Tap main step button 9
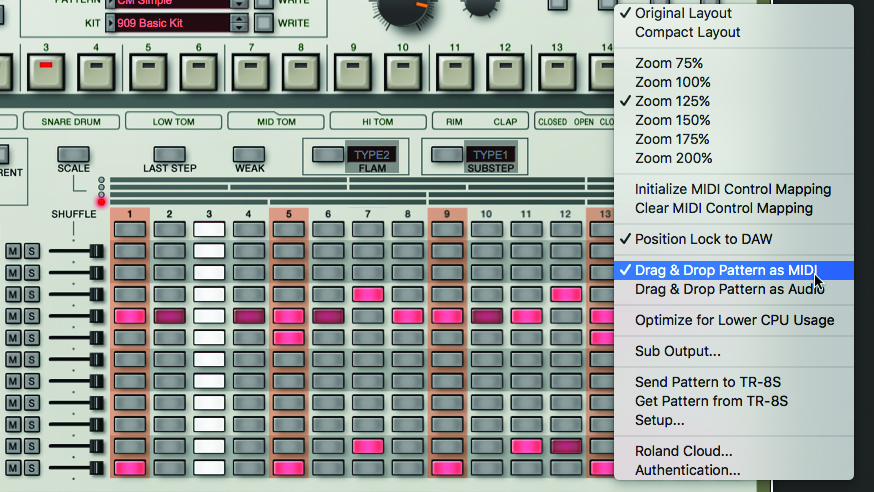The image size is (874, 492). (353, 71)
